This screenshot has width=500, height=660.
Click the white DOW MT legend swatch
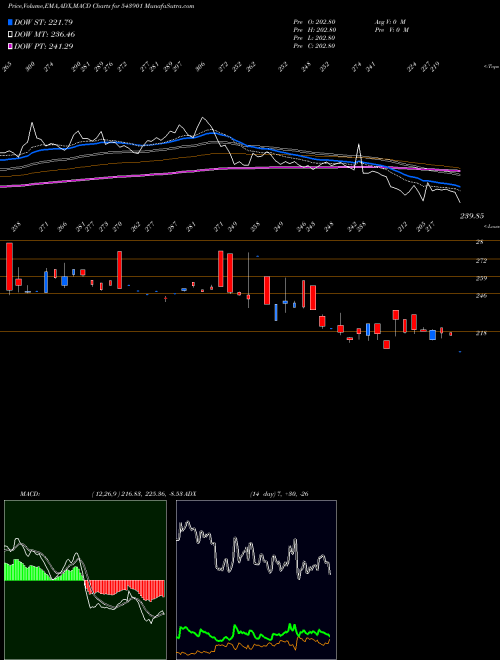tap(10, 35)
